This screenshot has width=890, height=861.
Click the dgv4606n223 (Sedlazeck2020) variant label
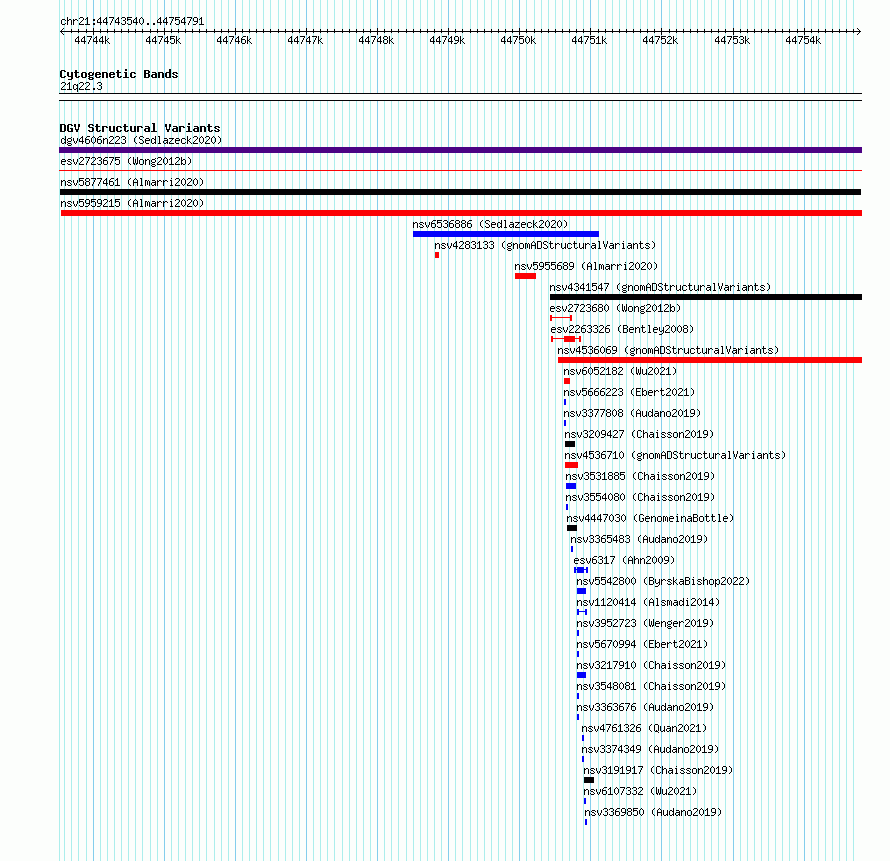[141, 140]
